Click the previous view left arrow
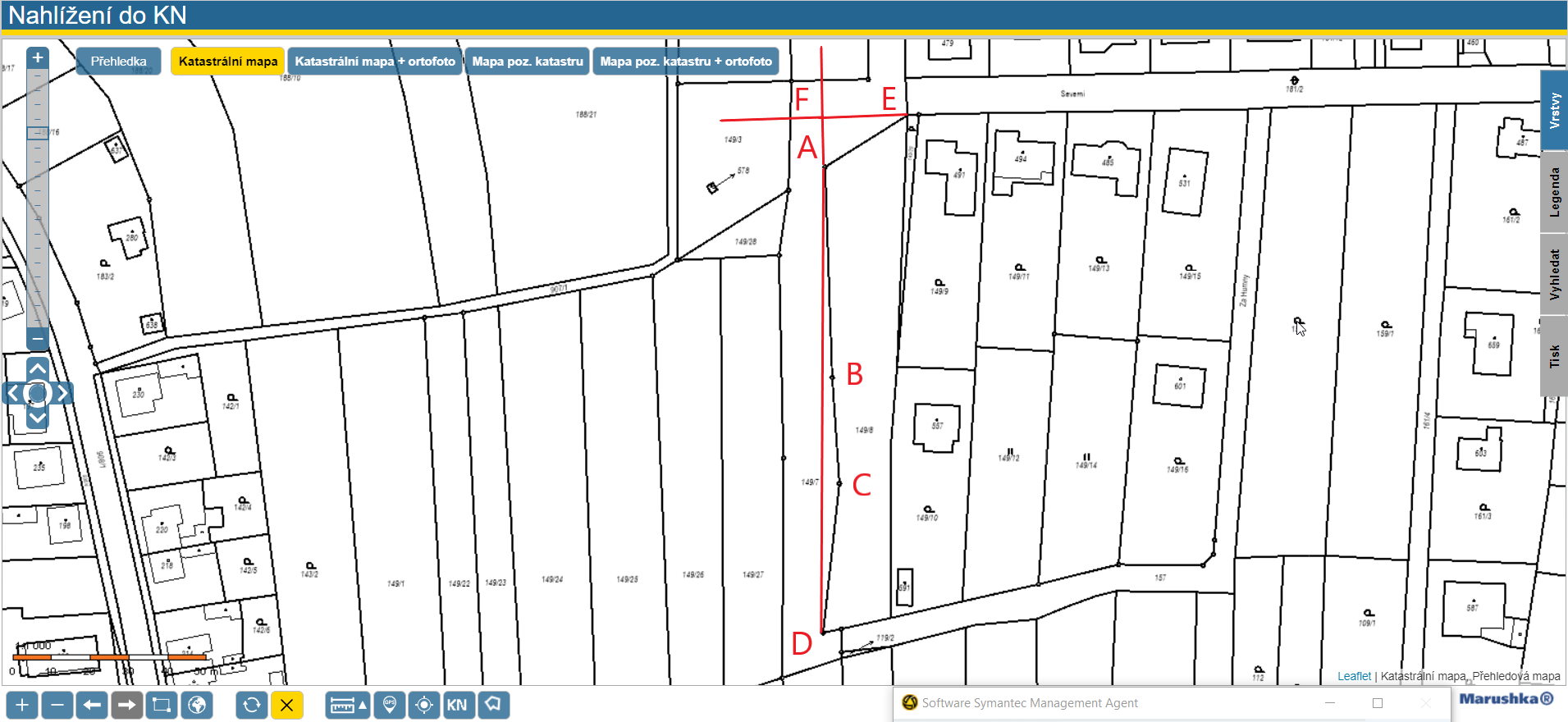1568x722 pixels. pyautogui.click(x=92, y=705)
